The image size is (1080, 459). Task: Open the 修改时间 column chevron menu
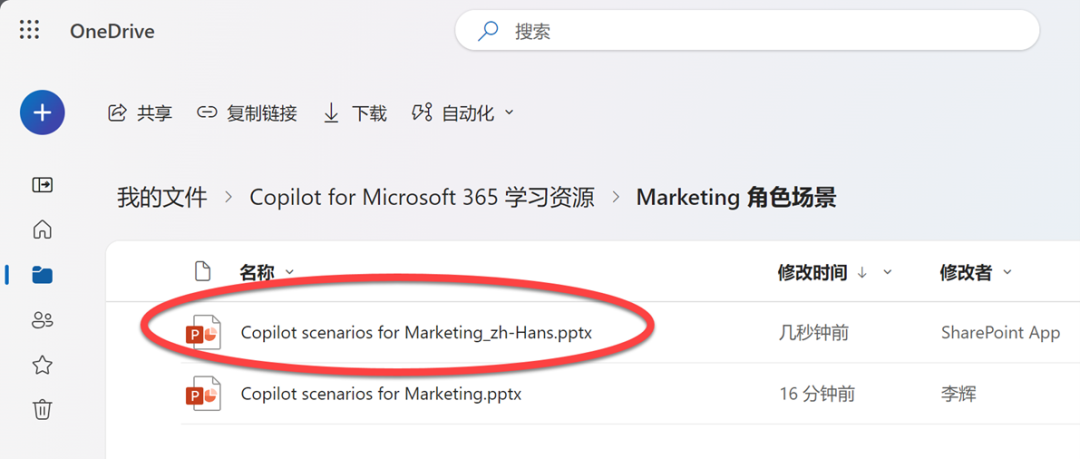click(x=887, y=272)
